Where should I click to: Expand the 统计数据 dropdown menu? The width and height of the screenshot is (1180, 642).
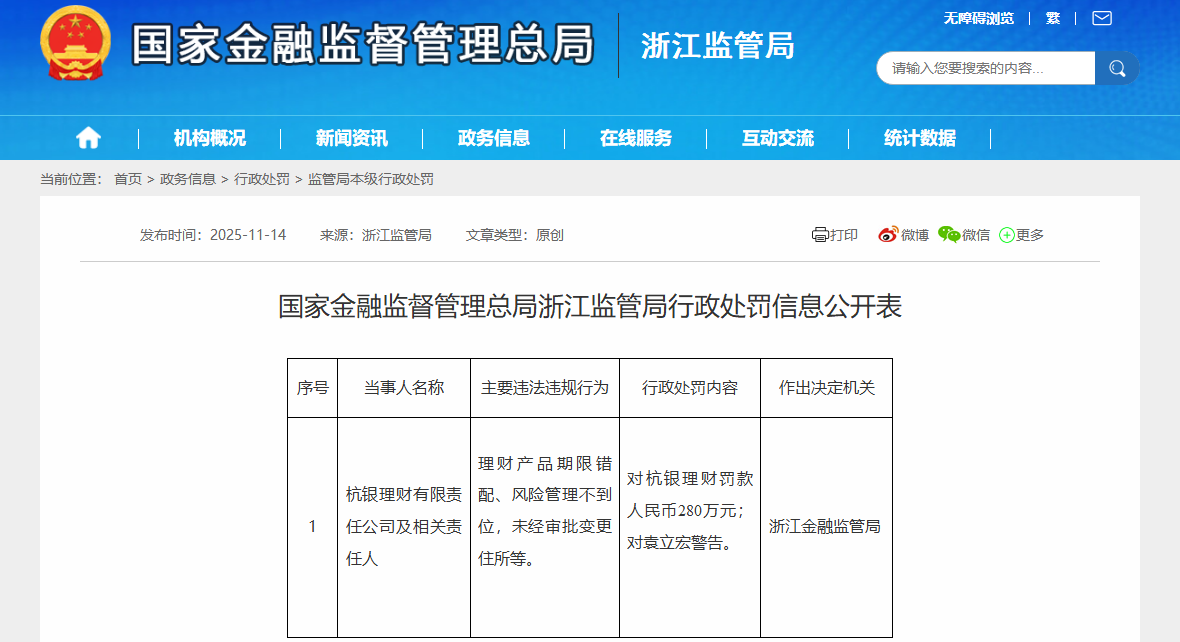(920, 137)
